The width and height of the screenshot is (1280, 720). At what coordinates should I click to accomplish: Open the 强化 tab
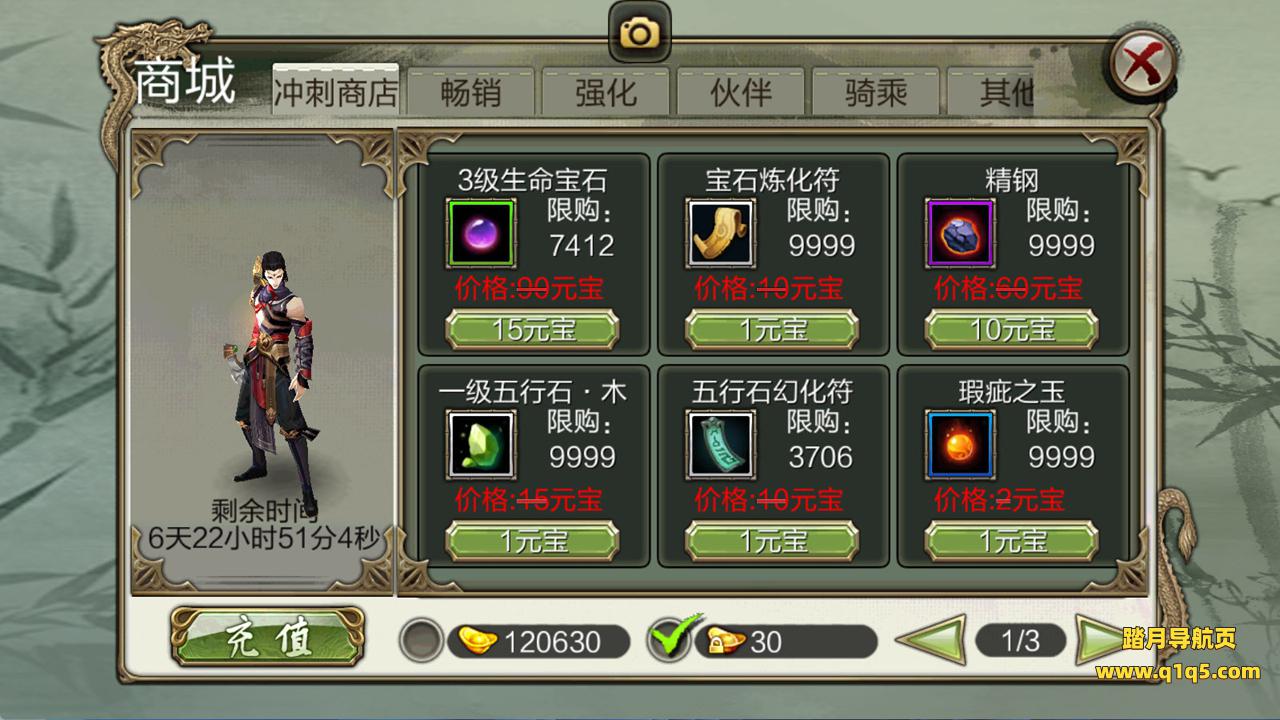606,93
